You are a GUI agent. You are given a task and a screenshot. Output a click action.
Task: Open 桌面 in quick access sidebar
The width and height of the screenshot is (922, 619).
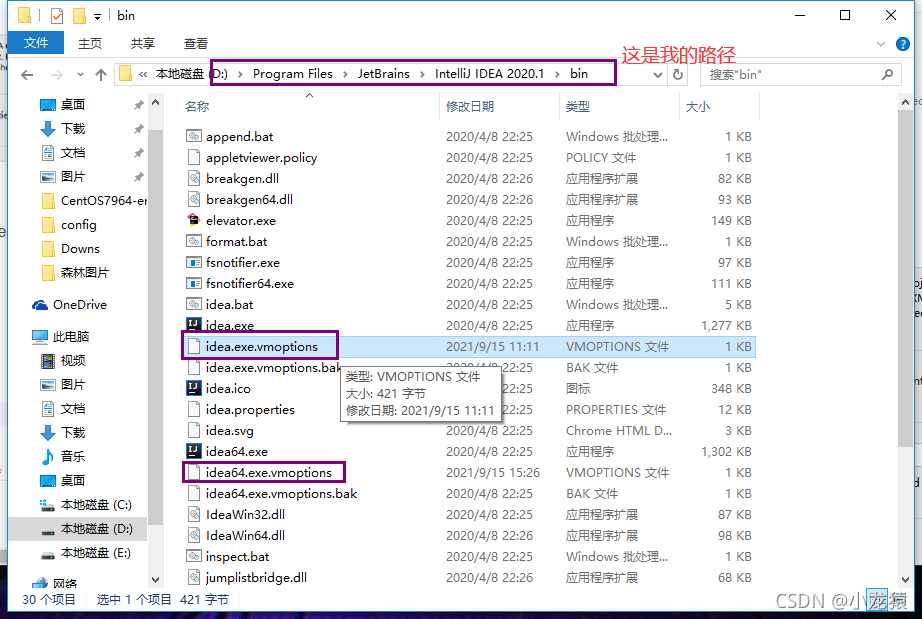[73, 105]
